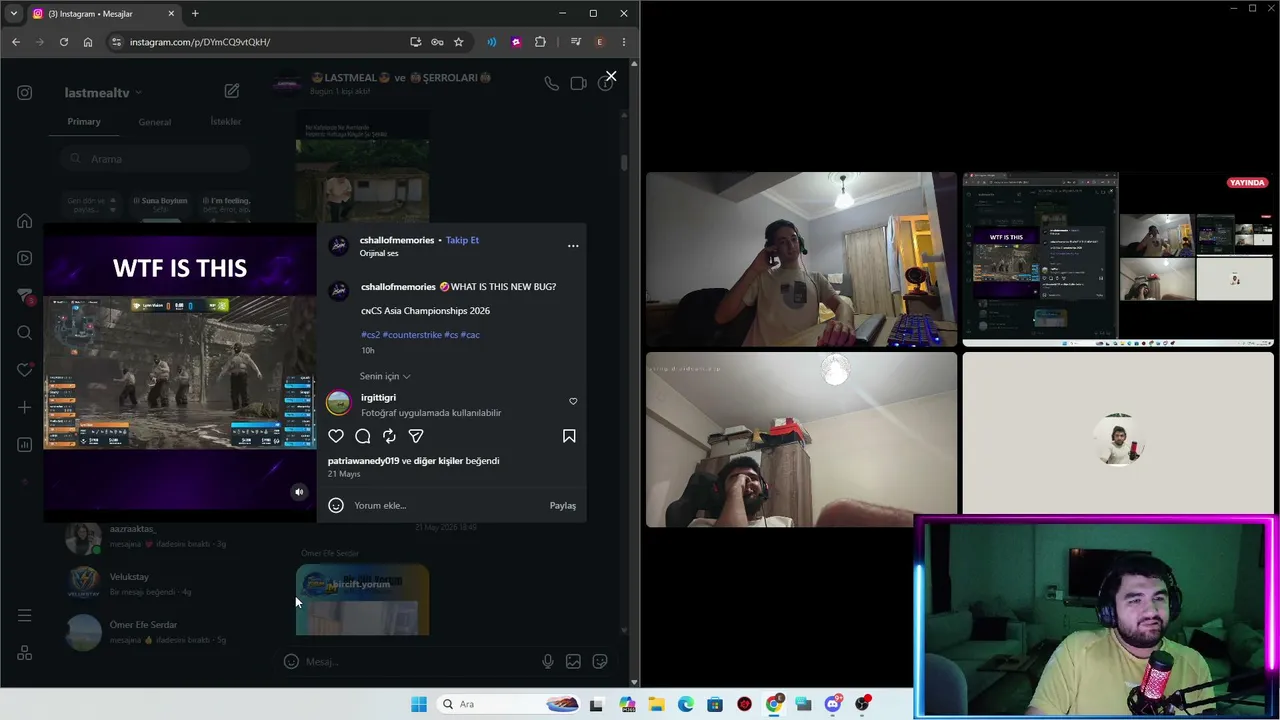Save the post with the bookmark icon
Viewport: 1280px width, 720px height.
click(x=569, y=436)
